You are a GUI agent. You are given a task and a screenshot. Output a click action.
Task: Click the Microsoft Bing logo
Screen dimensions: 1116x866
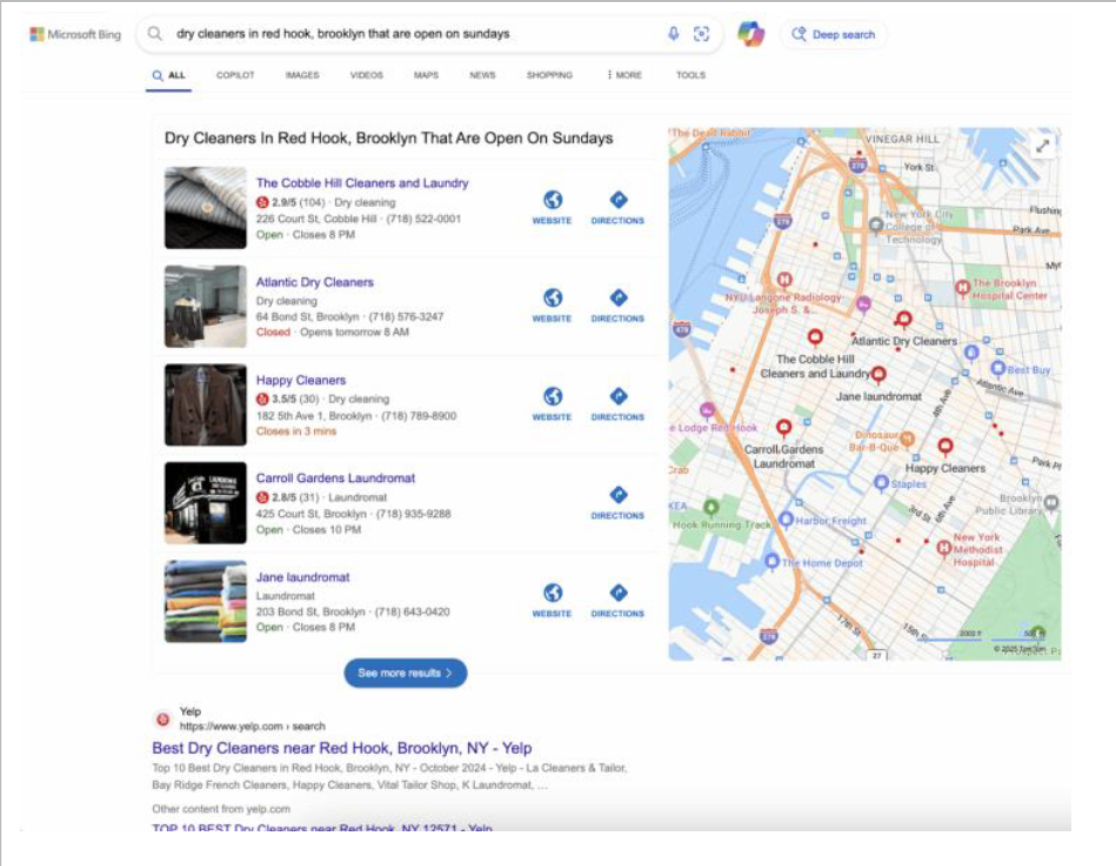pyautogui.click(x=76, y=34)
